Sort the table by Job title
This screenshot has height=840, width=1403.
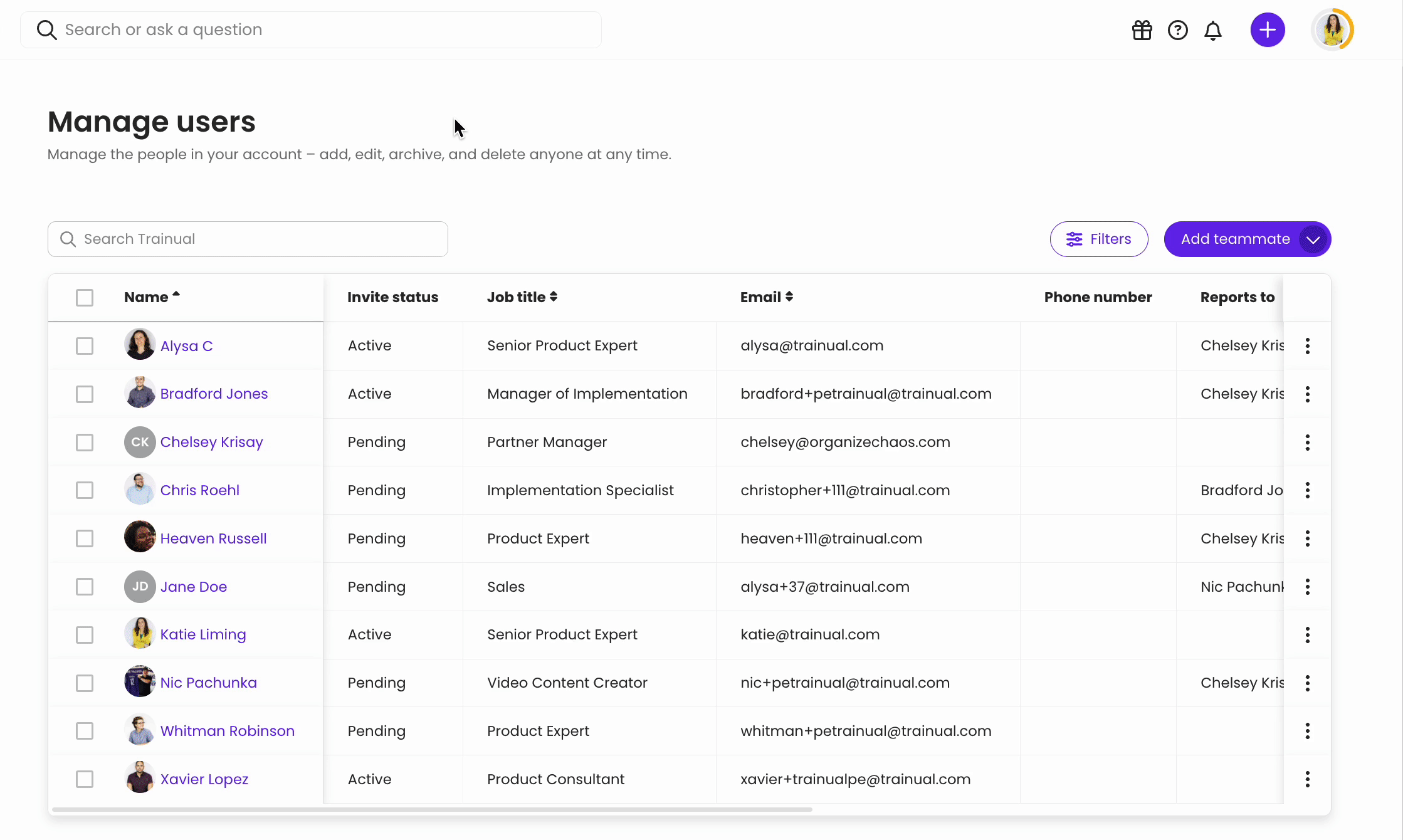click(522, 297)
